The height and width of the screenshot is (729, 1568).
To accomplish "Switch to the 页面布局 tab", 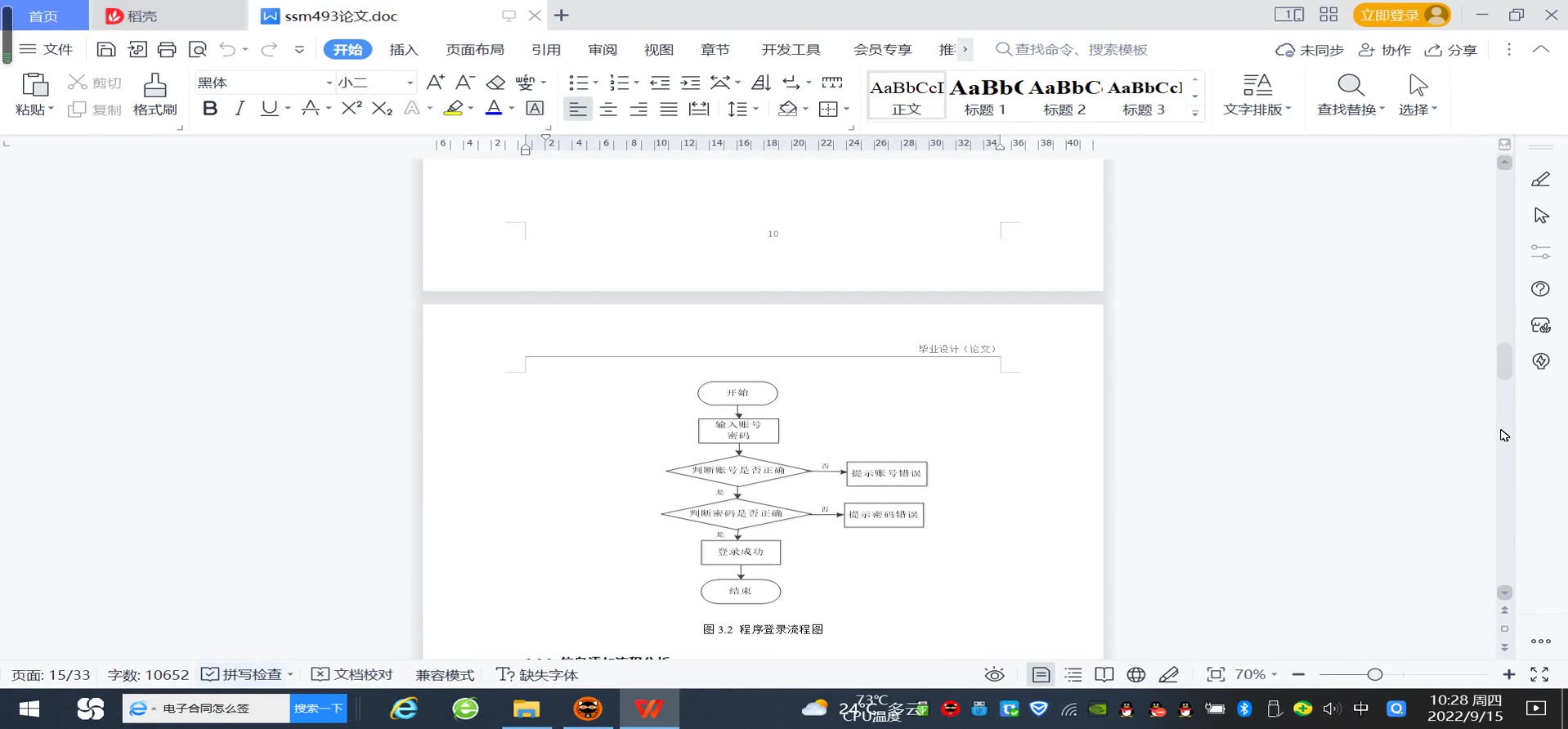I will [475, 50].
